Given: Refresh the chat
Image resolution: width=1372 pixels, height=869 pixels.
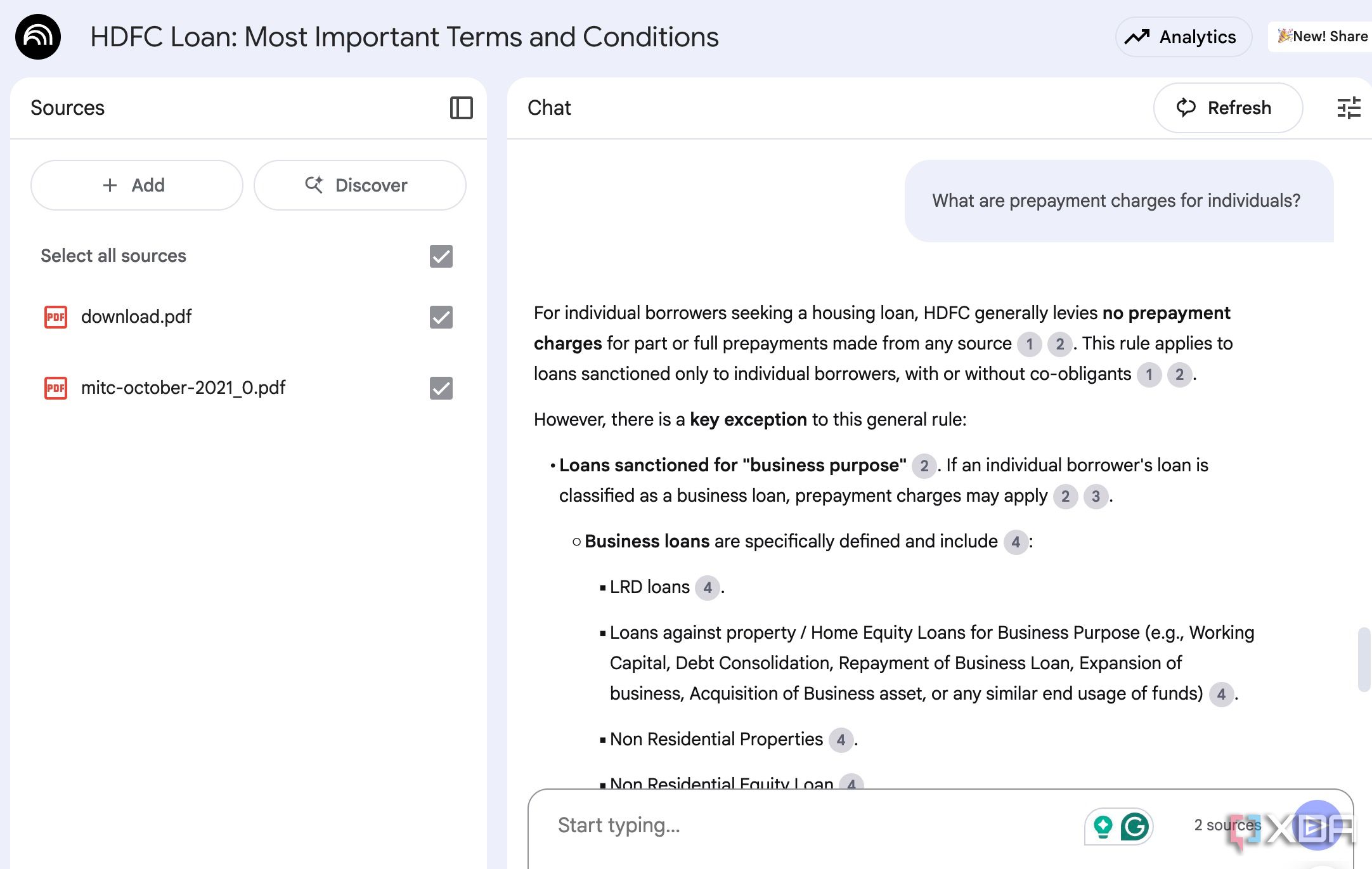Looking at the screenshot, I should tap(1227, 108).
